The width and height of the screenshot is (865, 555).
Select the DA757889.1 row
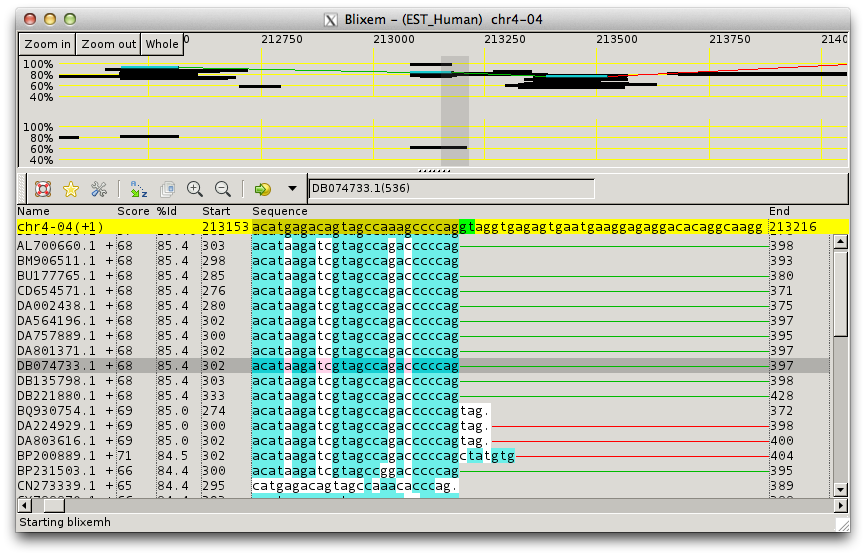[423, 336]
